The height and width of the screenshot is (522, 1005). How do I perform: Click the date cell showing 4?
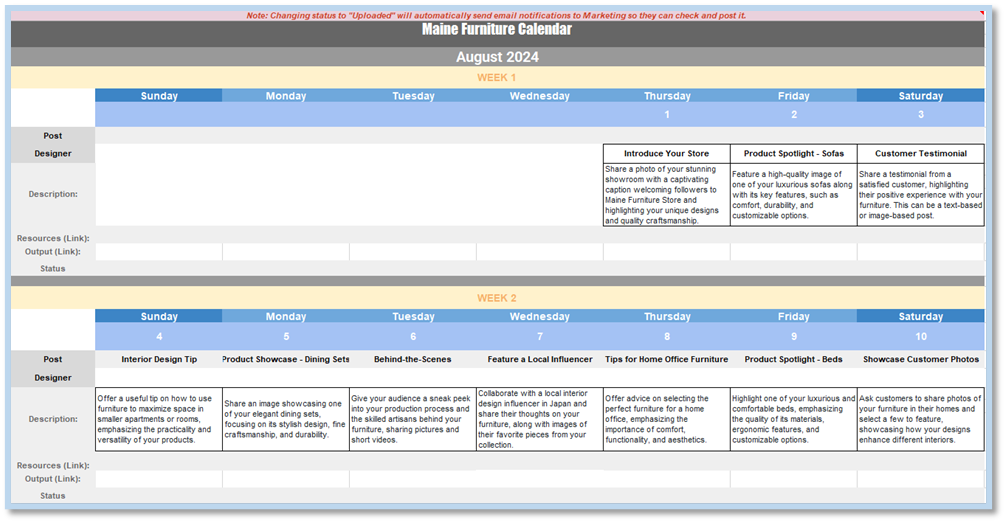coord(159,336)
